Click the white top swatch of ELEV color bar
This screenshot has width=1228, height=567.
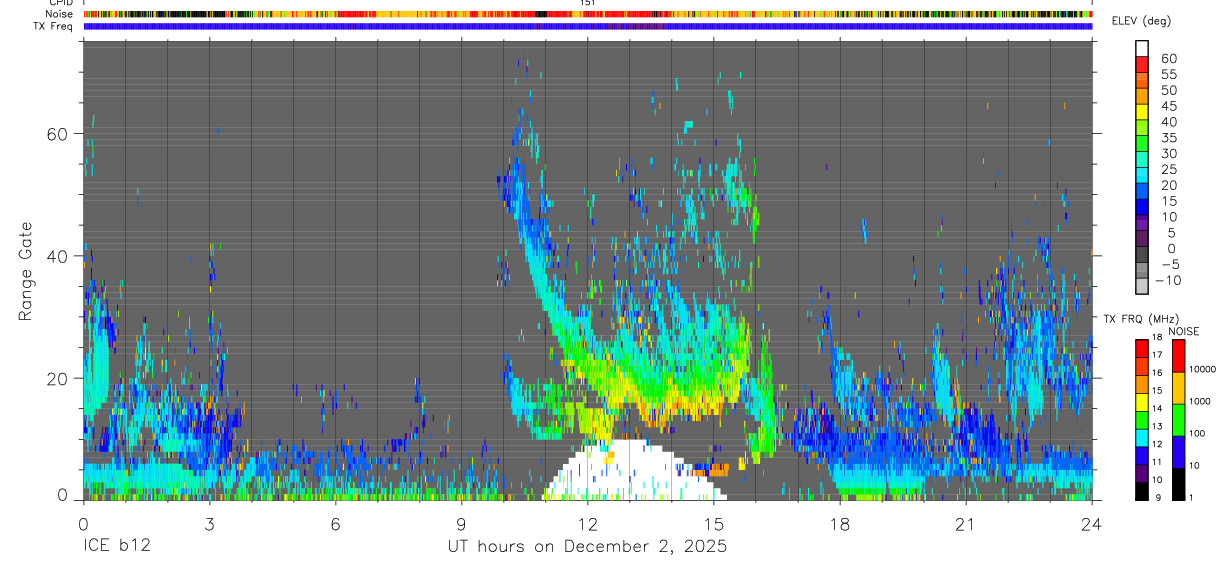click(1142, 47)
